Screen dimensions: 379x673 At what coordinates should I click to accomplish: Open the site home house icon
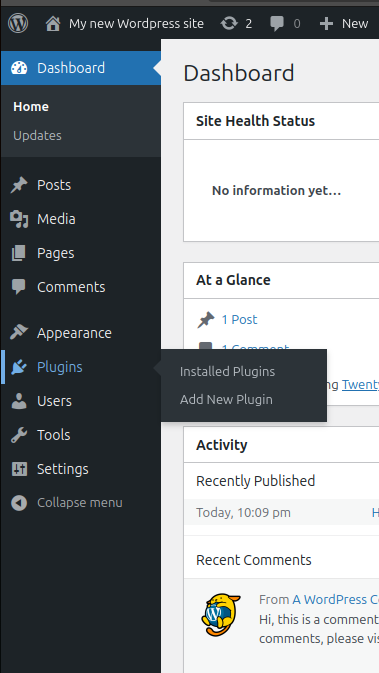pos(53,23)
